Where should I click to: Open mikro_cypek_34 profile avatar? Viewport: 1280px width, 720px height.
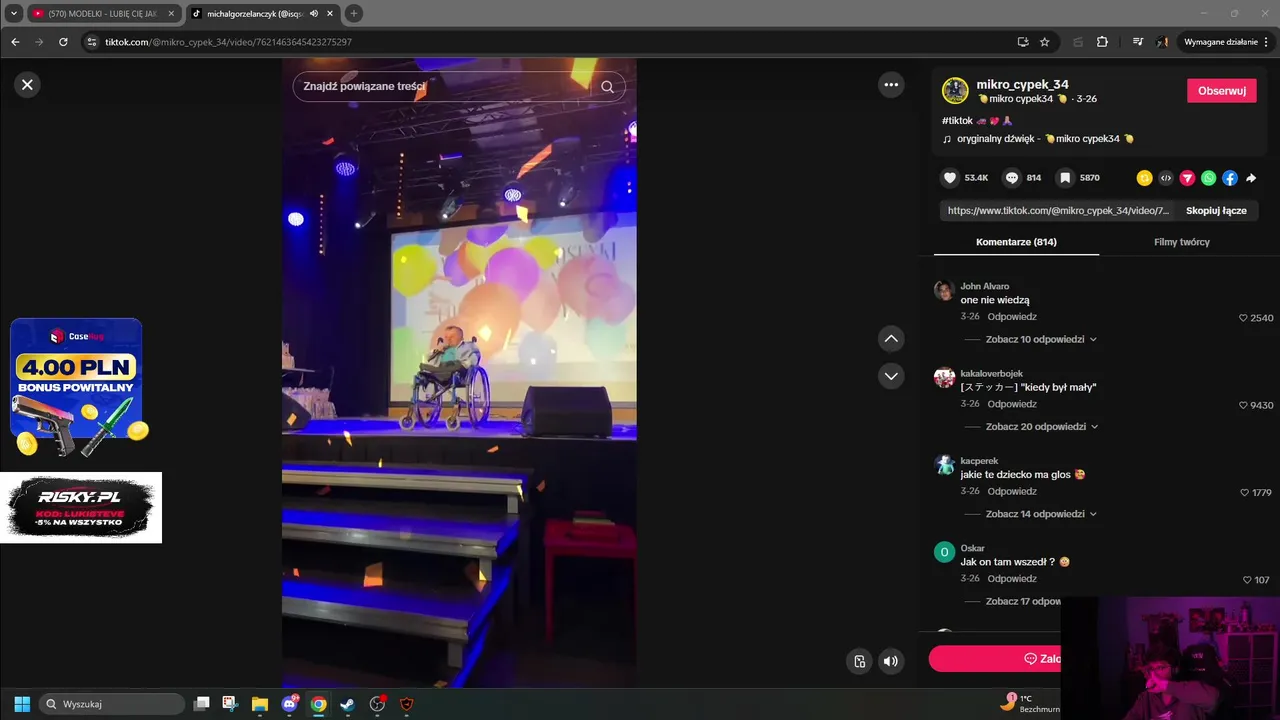point(955,91)
